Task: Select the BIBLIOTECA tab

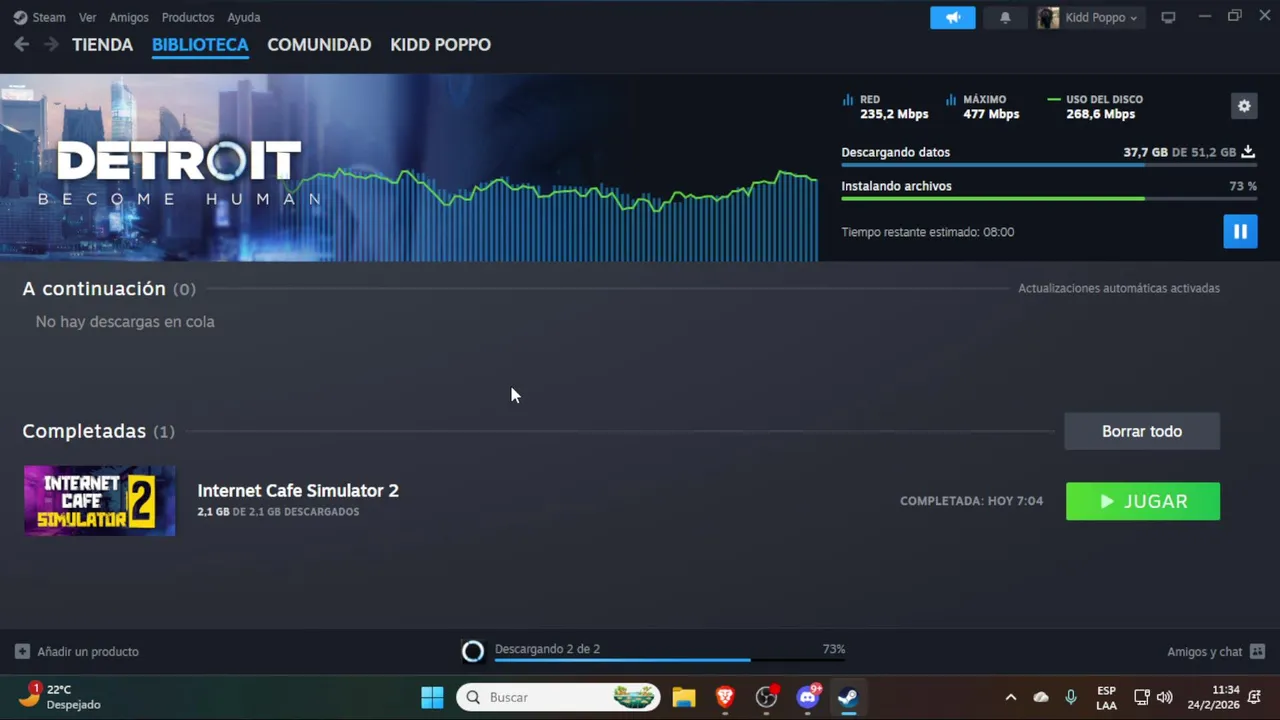Action: 200,45
